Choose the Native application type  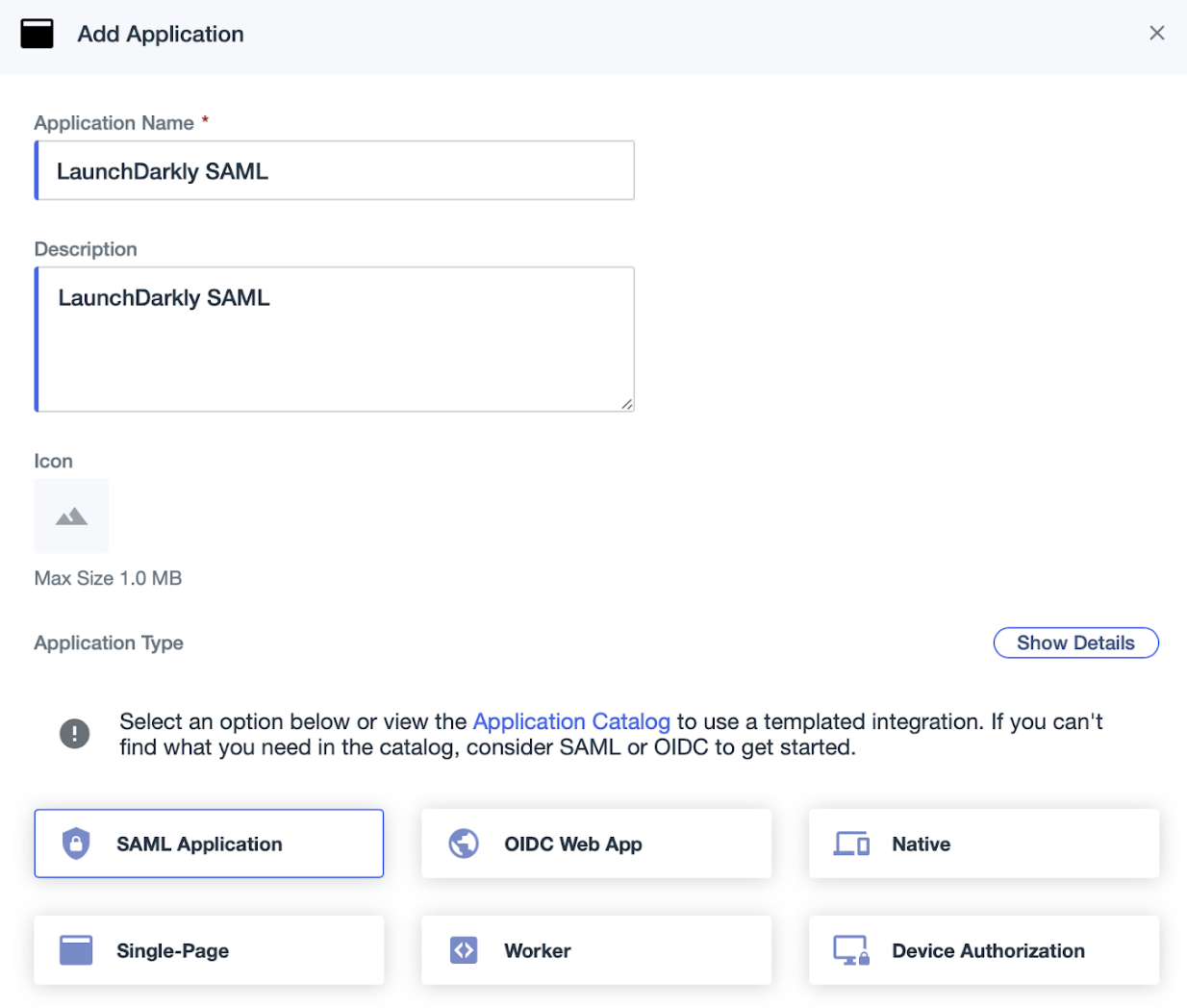(982, 844)
